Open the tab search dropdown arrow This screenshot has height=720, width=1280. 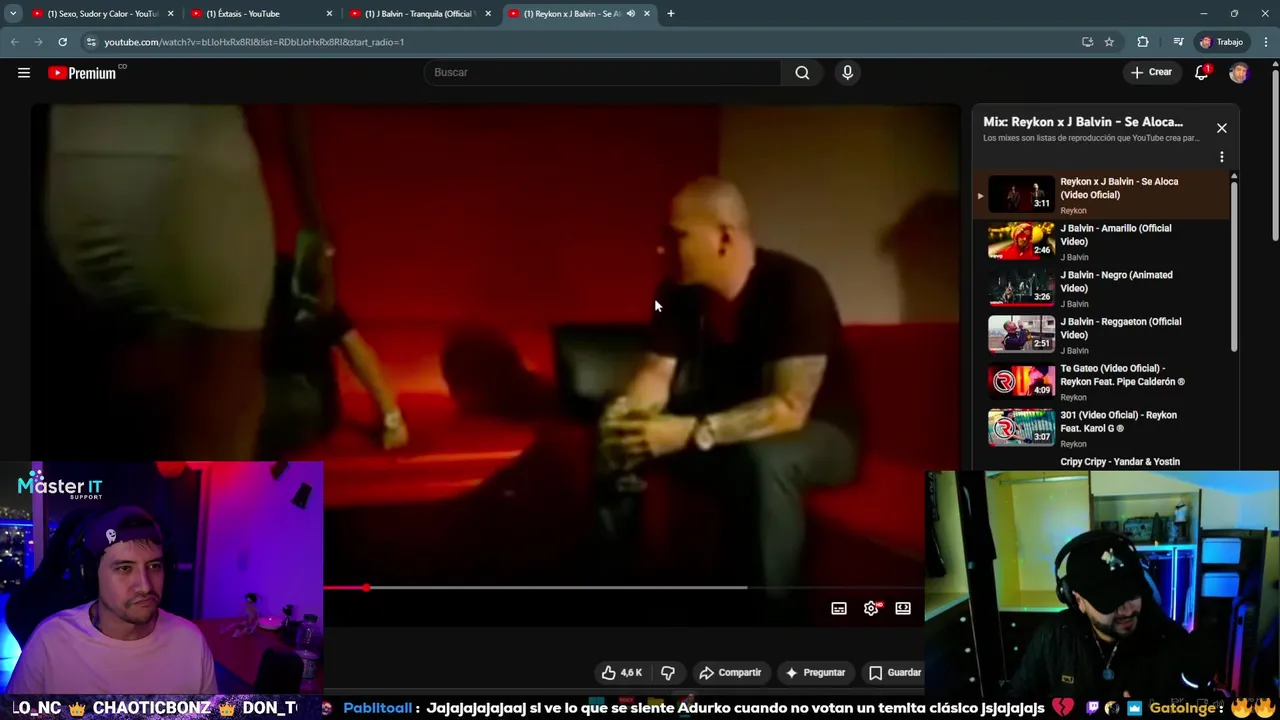pos(13,14)
